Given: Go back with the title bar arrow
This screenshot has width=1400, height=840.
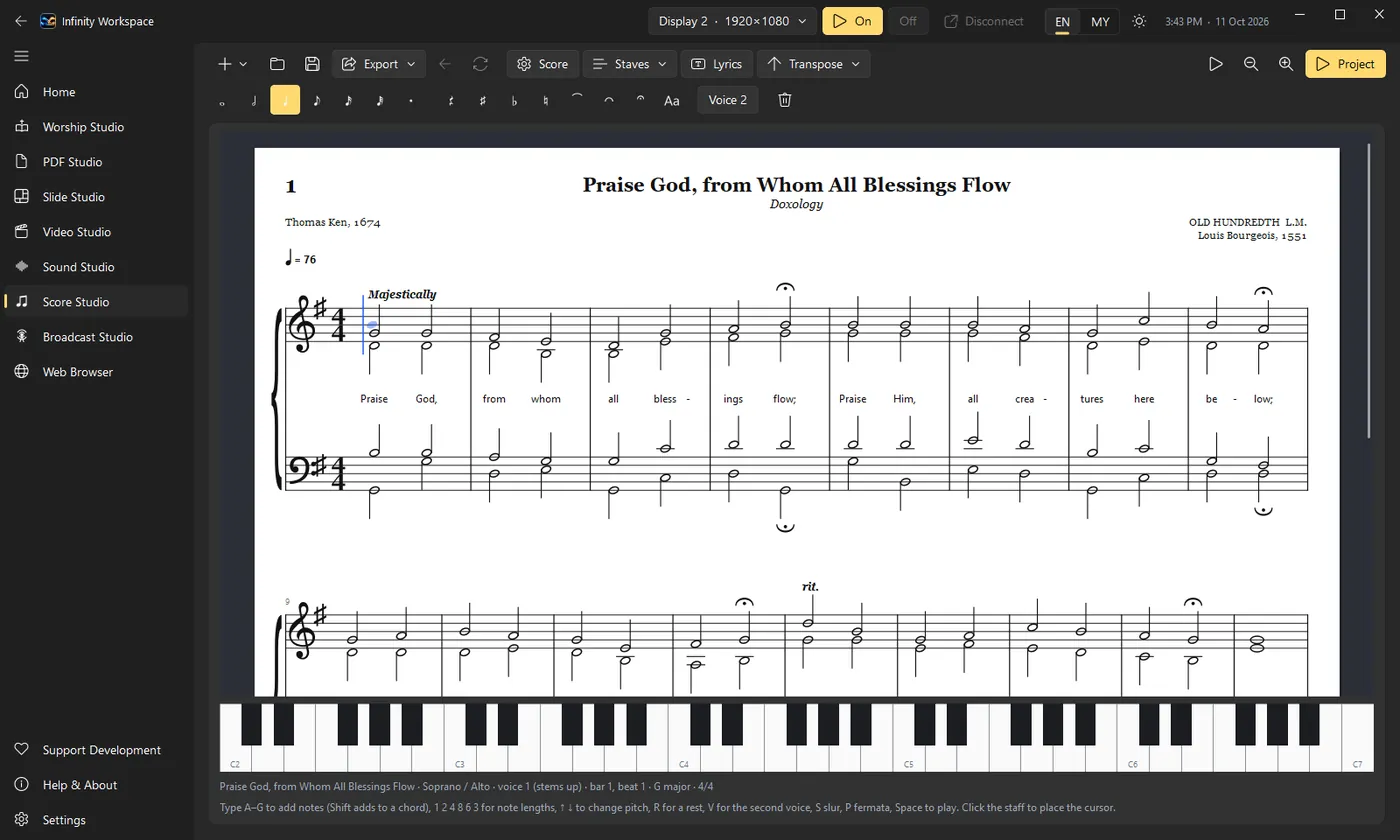Looking at the screenshot, I should tap(21, 21).
